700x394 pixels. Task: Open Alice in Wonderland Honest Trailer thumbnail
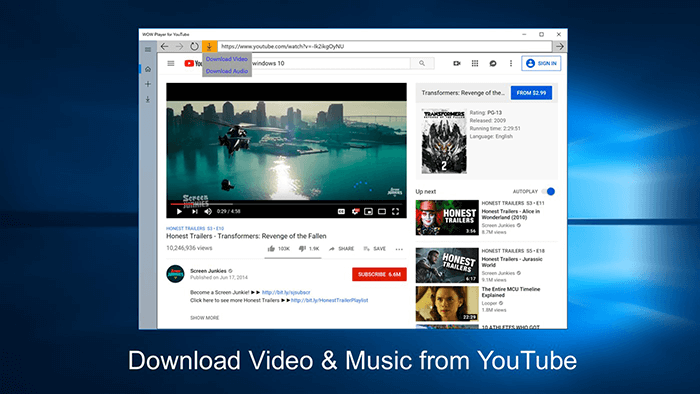pos(447,218)
